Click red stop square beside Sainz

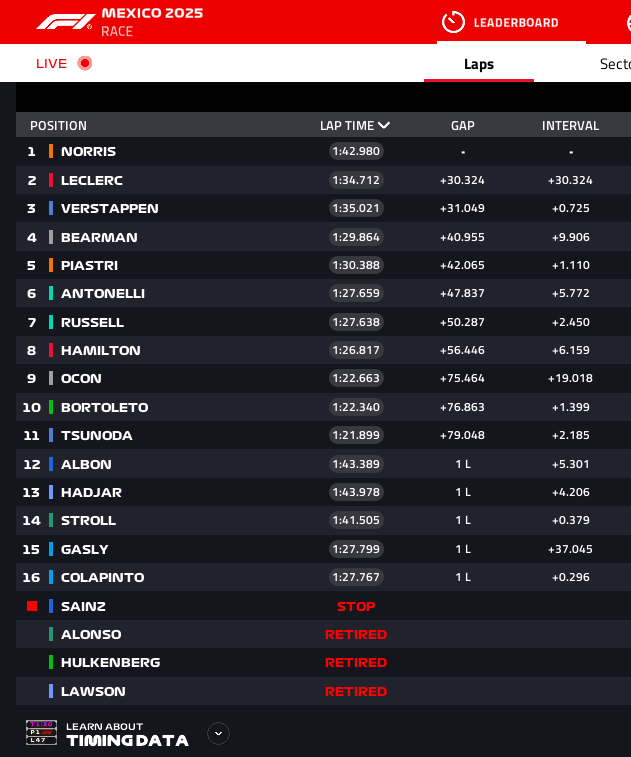click(x=32, y=606)
